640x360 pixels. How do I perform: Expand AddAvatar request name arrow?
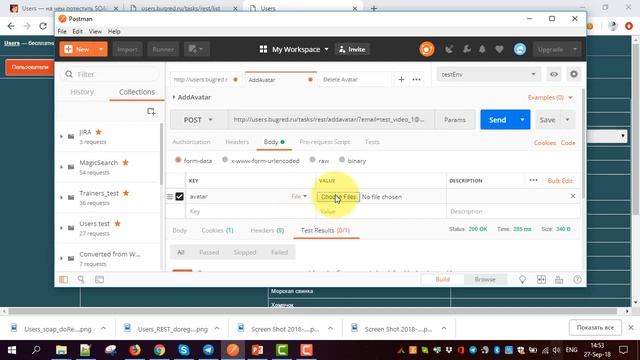174,97
